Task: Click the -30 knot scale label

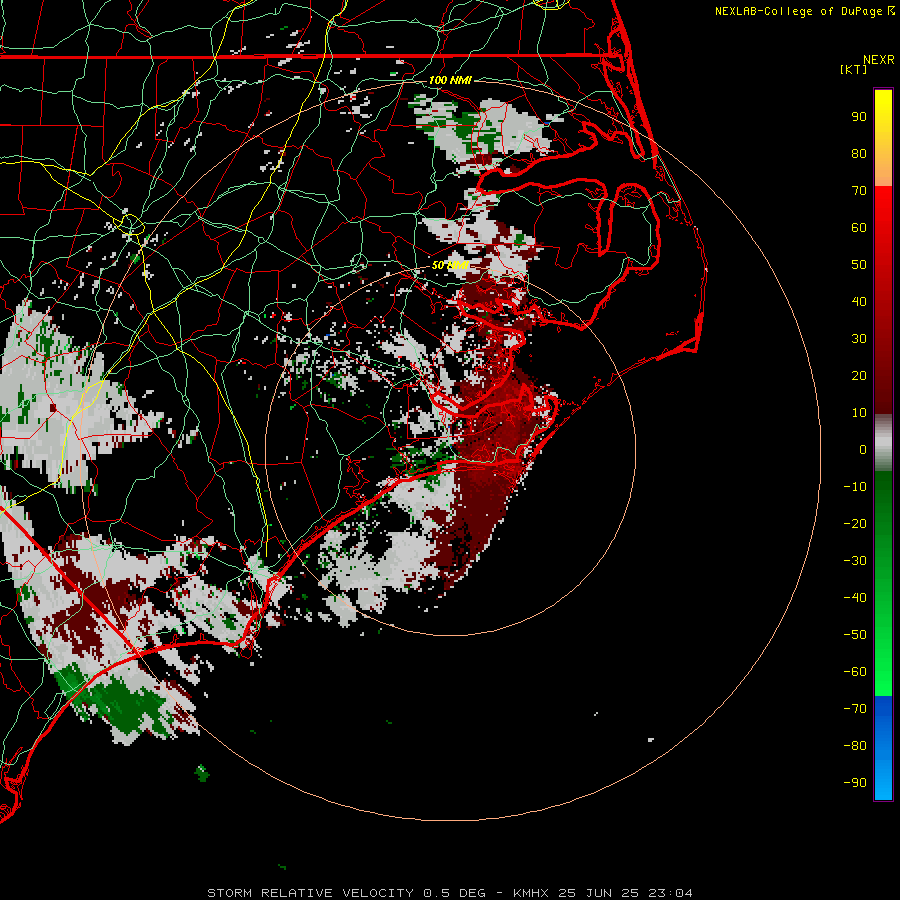Action: click(855, 561)
